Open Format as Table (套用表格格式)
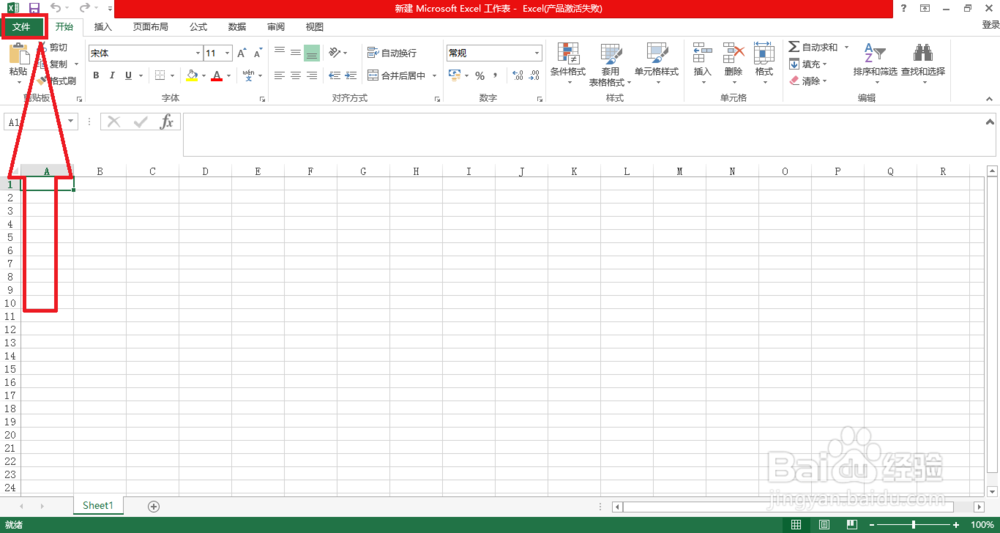This screenshot has height=533, width=1000. coord(610,64)
